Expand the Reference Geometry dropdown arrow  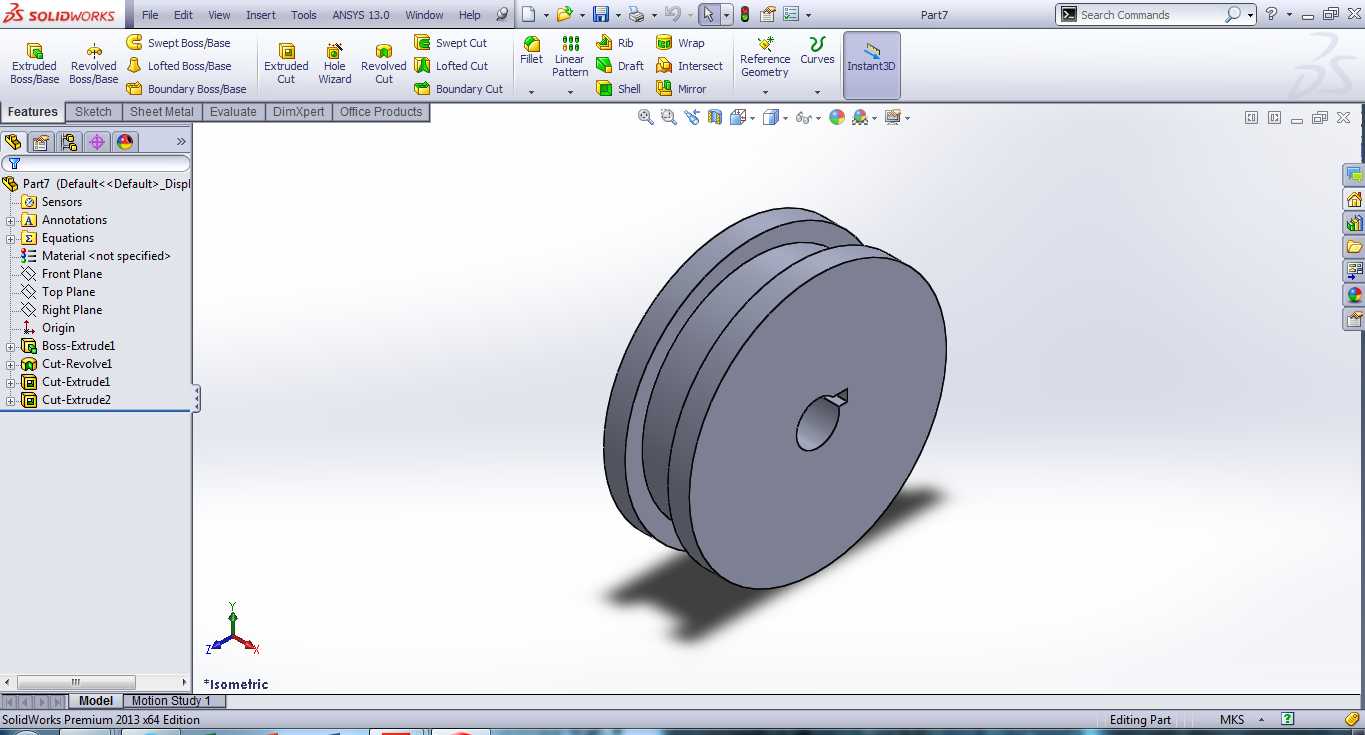coord(765,92)
